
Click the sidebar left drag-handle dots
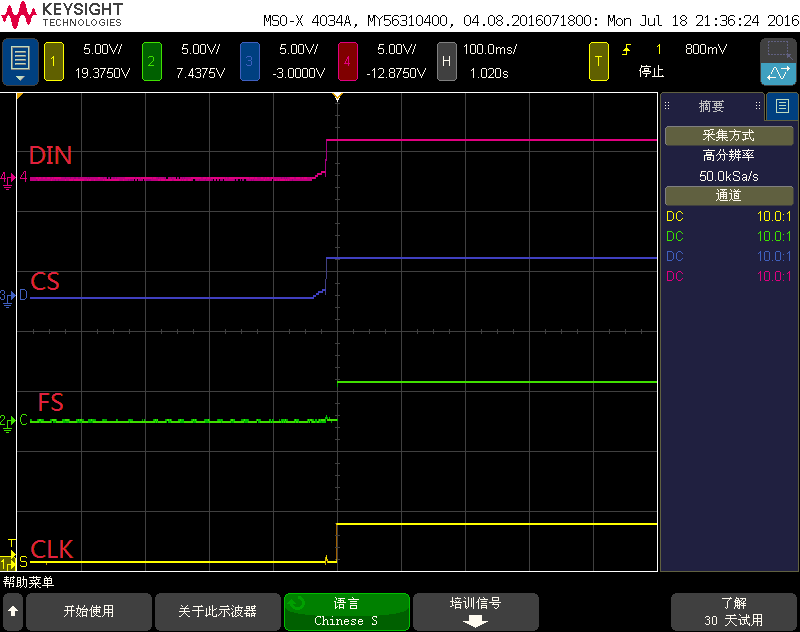pos(667,106)
